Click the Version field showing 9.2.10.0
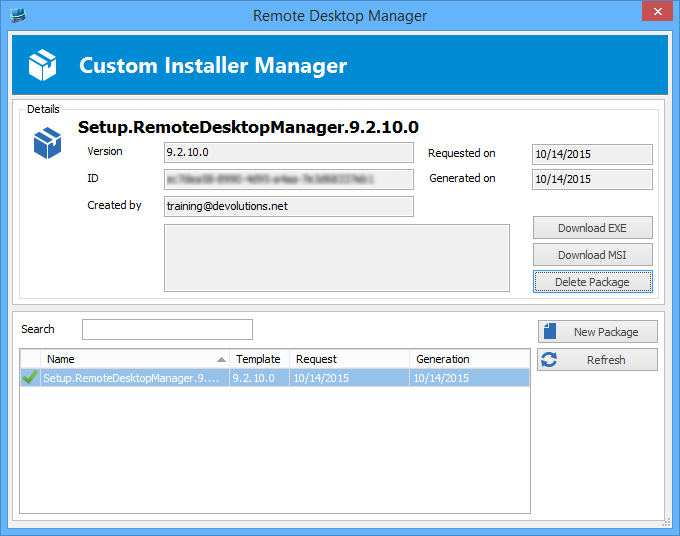Screen dimensions: 680x536 (288, 152)
